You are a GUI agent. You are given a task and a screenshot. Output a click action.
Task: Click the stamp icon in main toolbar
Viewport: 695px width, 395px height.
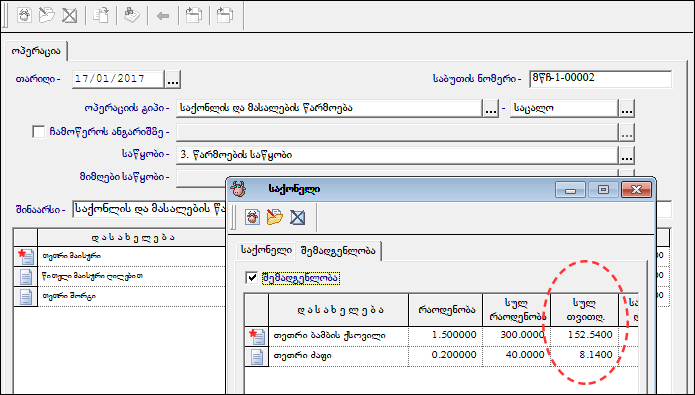click(132, 16)
